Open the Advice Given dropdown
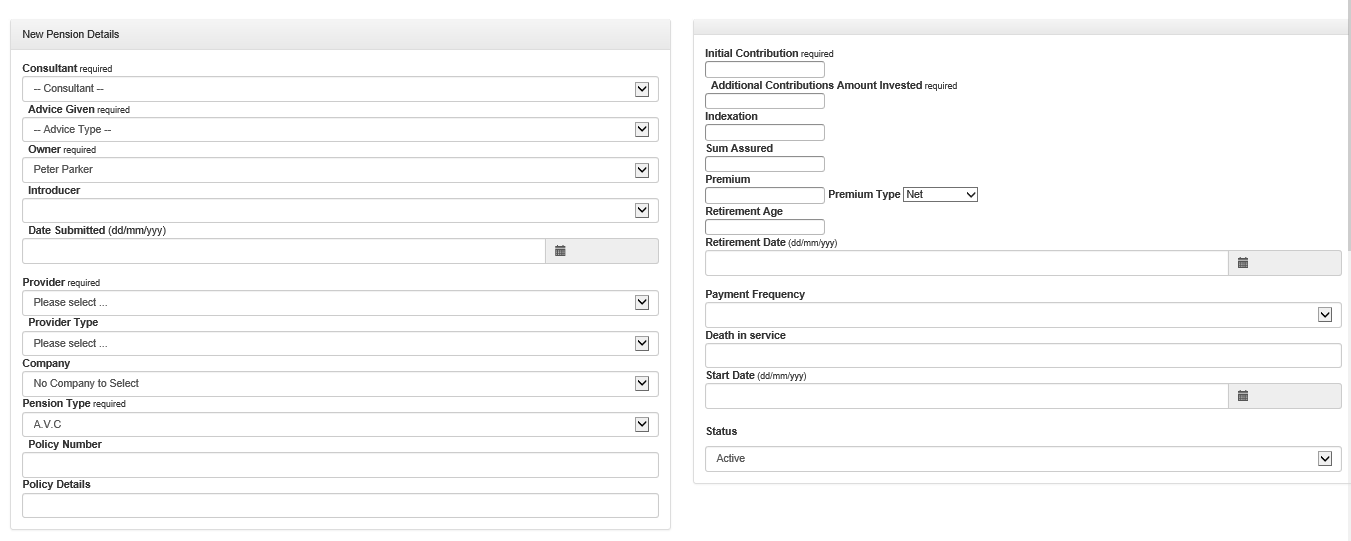Viewport: 1351px width, 541px height. pyautogui.click(x=340, y=130)
